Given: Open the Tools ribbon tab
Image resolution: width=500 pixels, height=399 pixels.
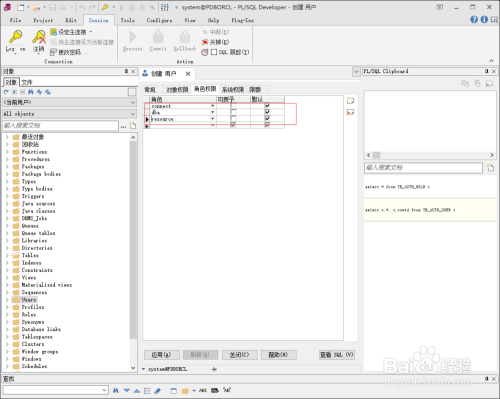Looking at the screenshot, I should [128, 20].
